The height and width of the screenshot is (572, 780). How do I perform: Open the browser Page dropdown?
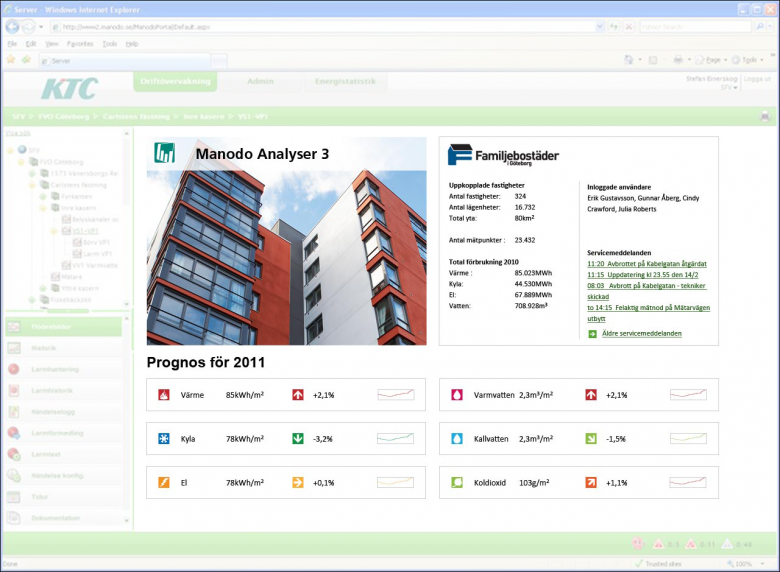[x=712, y=60]
